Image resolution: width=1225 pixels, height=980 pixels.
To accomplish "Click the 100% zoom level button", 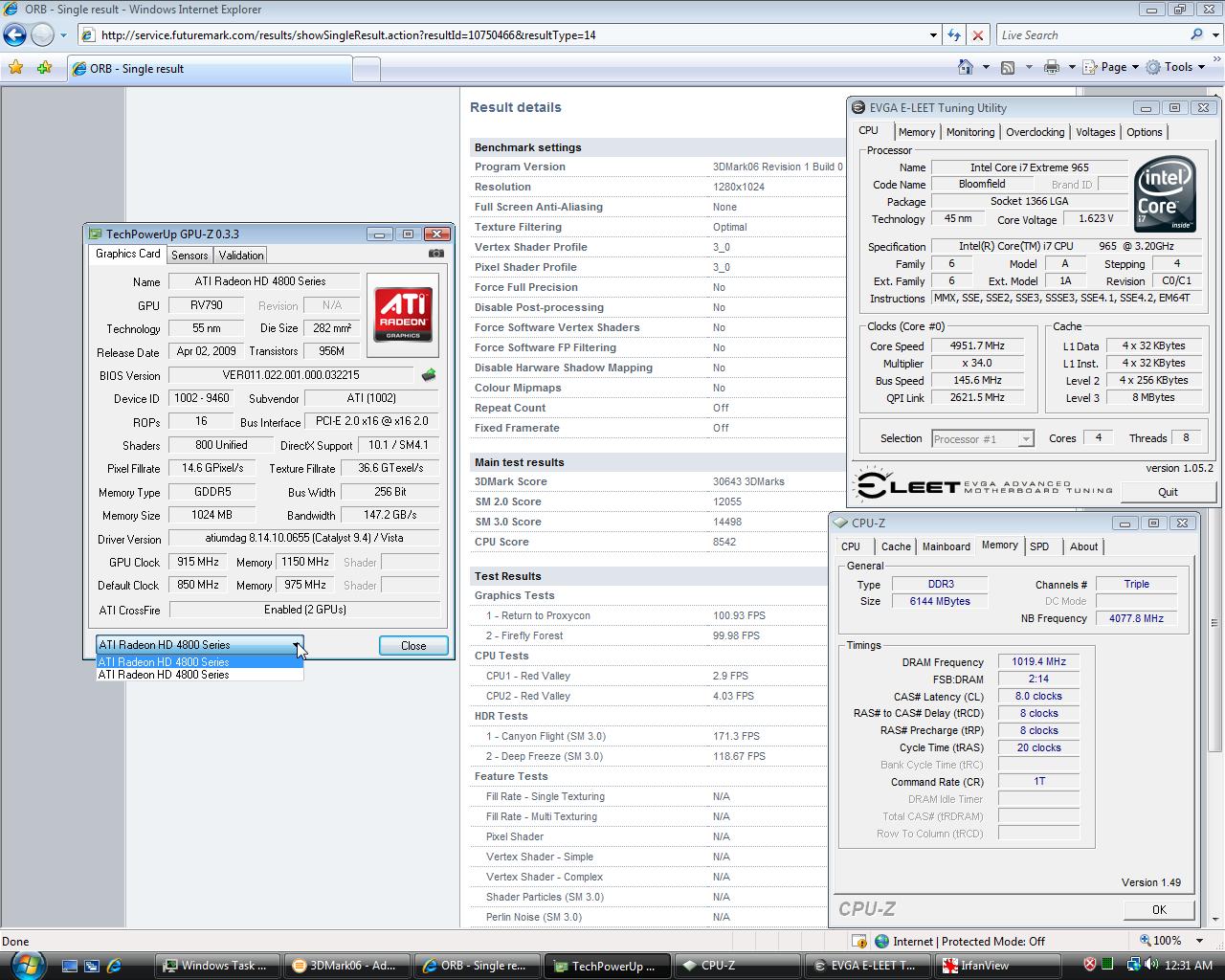I will click(x=1163, y=941).
